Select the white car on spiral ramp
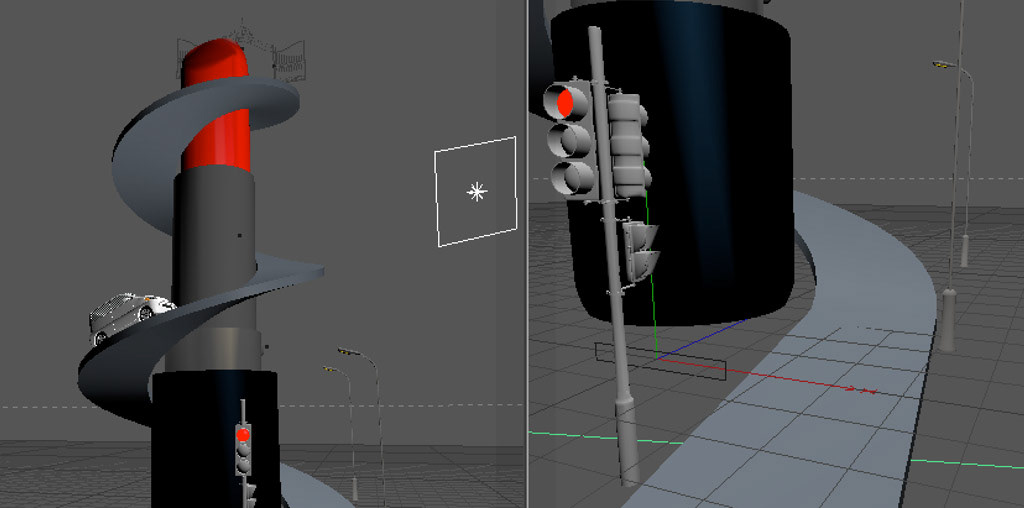Screen dimensions: 1024x508 pyautogui.click(x=131, y=317)
